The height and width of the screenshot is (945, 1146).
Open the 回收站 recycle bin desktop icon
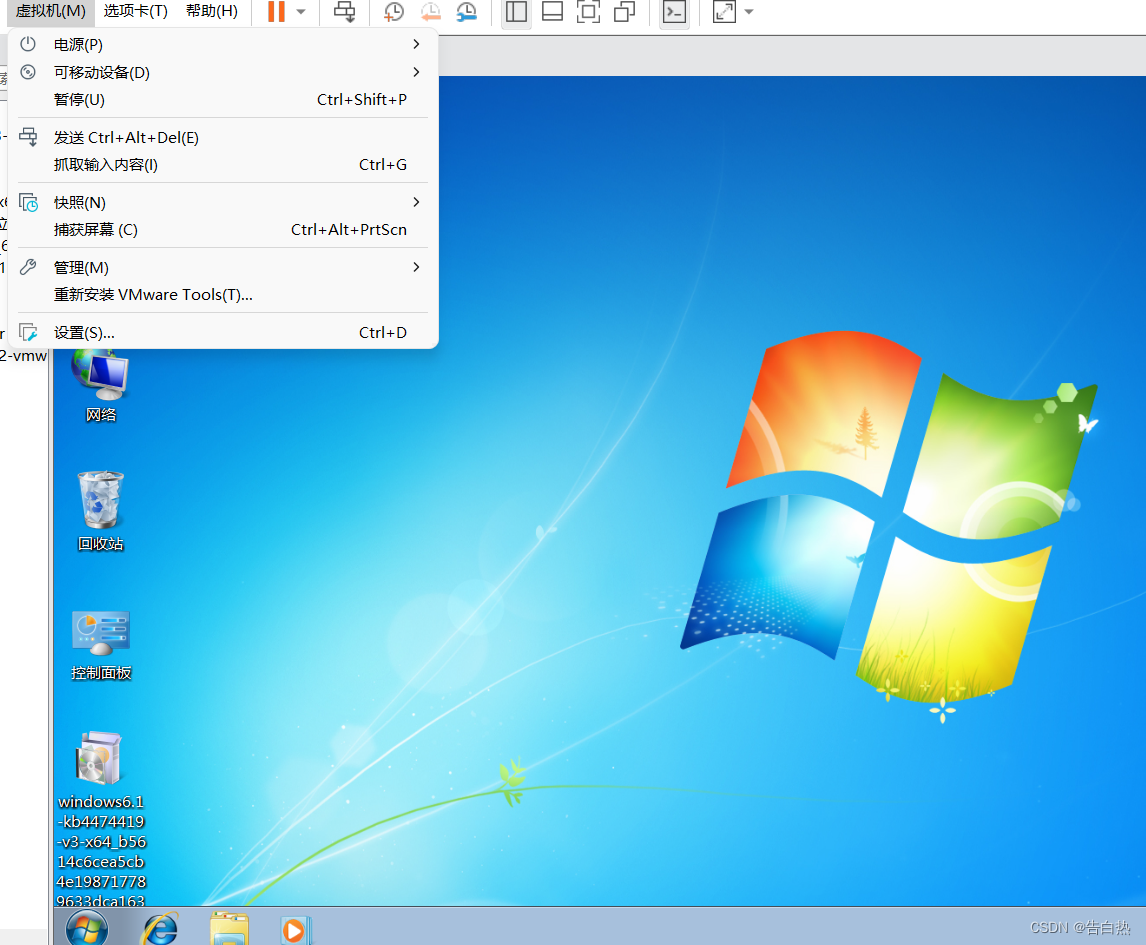pyautogui.click(x=100, y=512)
